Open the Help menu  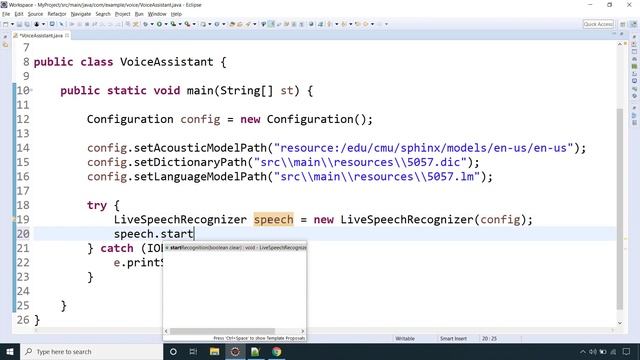coord(176,14)
